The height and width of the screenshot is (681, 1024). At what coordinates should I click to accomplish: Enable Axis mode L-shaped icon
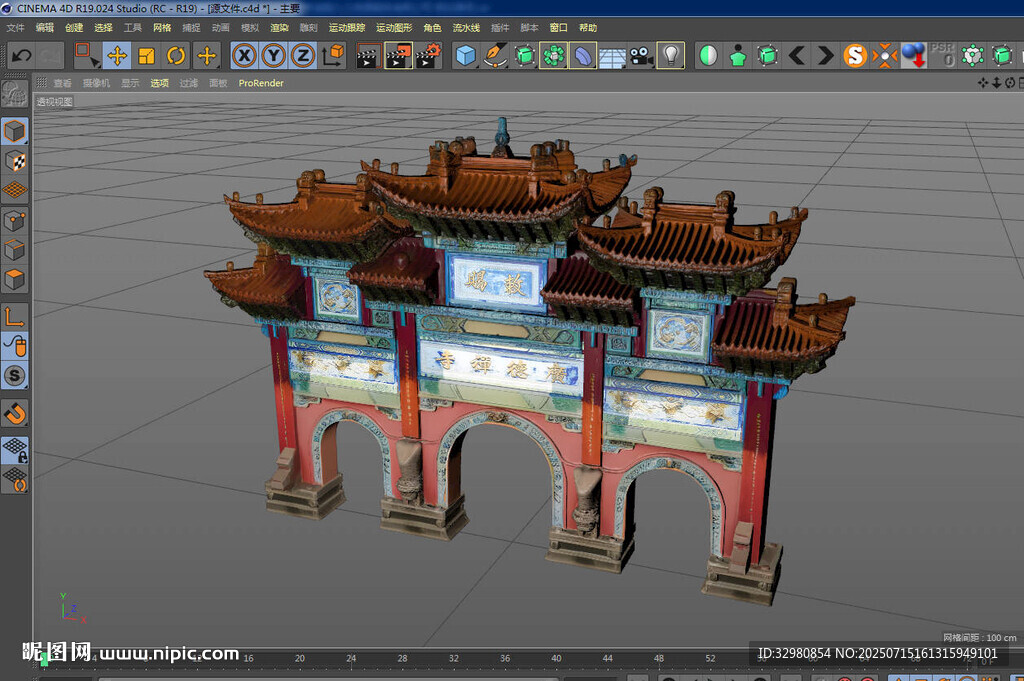click(x=14, y=317)
